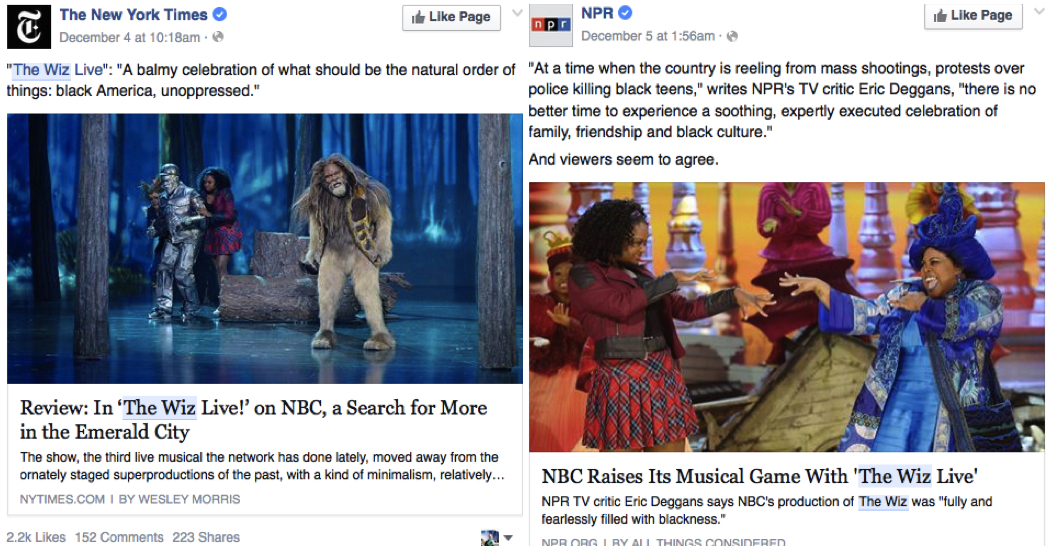The width and height of the screenshot is (1050, 550).
Task: Click the globe privacy icon on Times post
Action: 218,38
